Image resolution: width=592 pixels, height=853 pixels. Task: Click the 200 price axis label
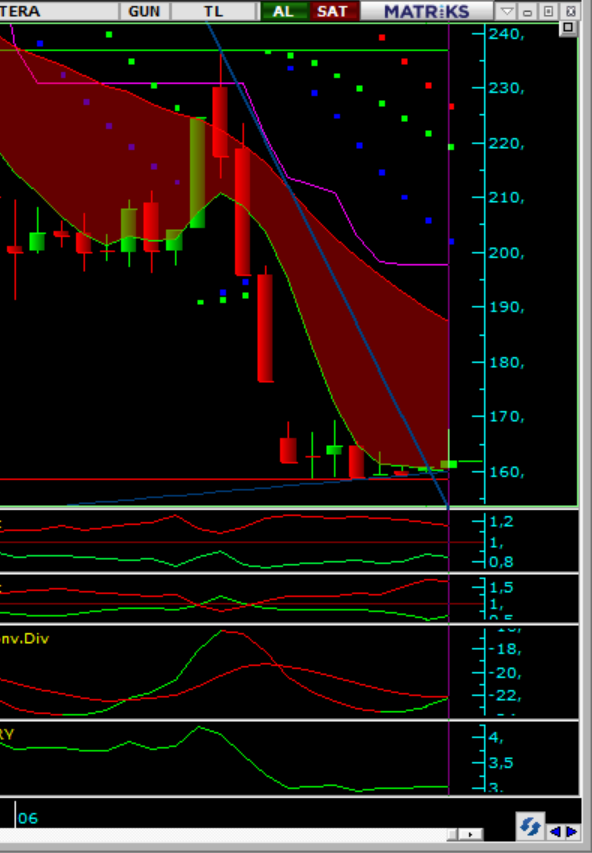[x=506, y=253]
